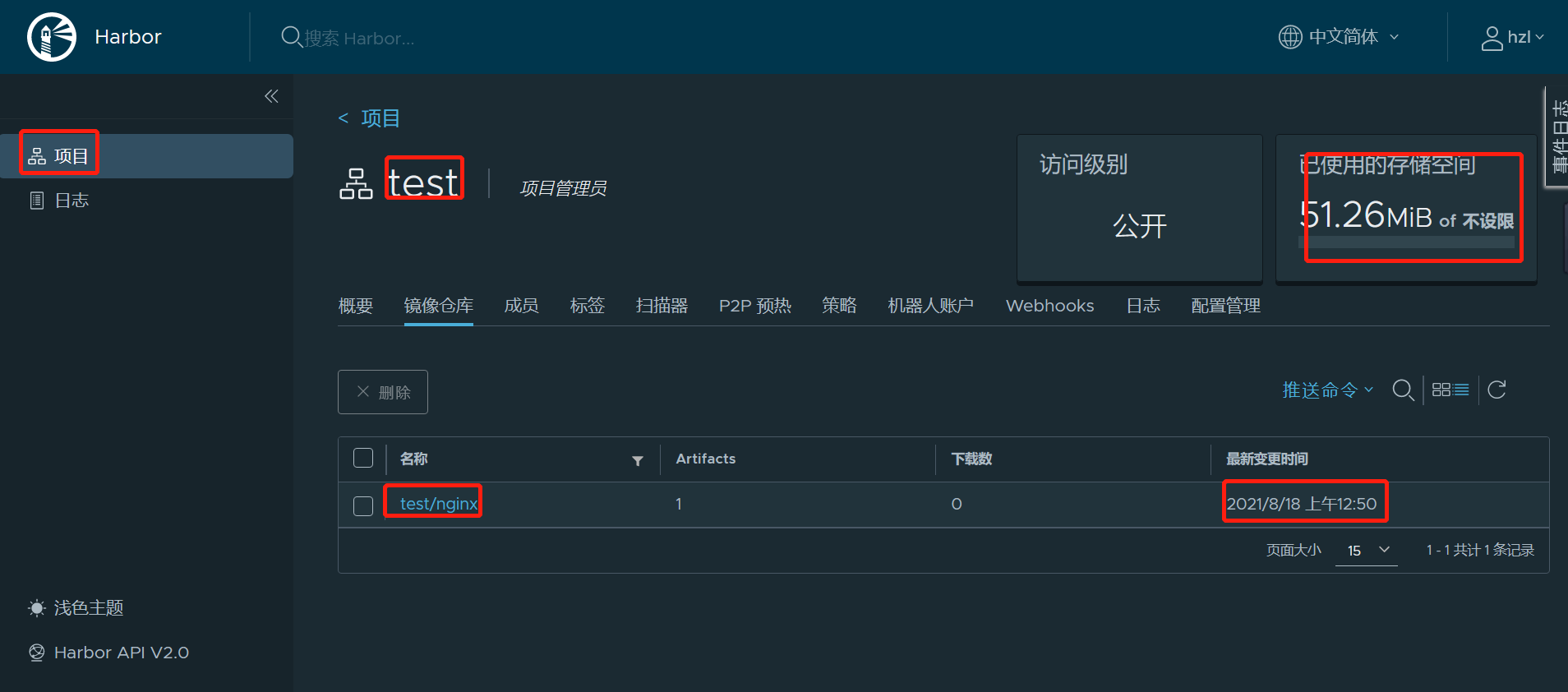The image size is (1568, 692).
Task: Go to the 标签 tab
Action: click(x=588, y=306)
